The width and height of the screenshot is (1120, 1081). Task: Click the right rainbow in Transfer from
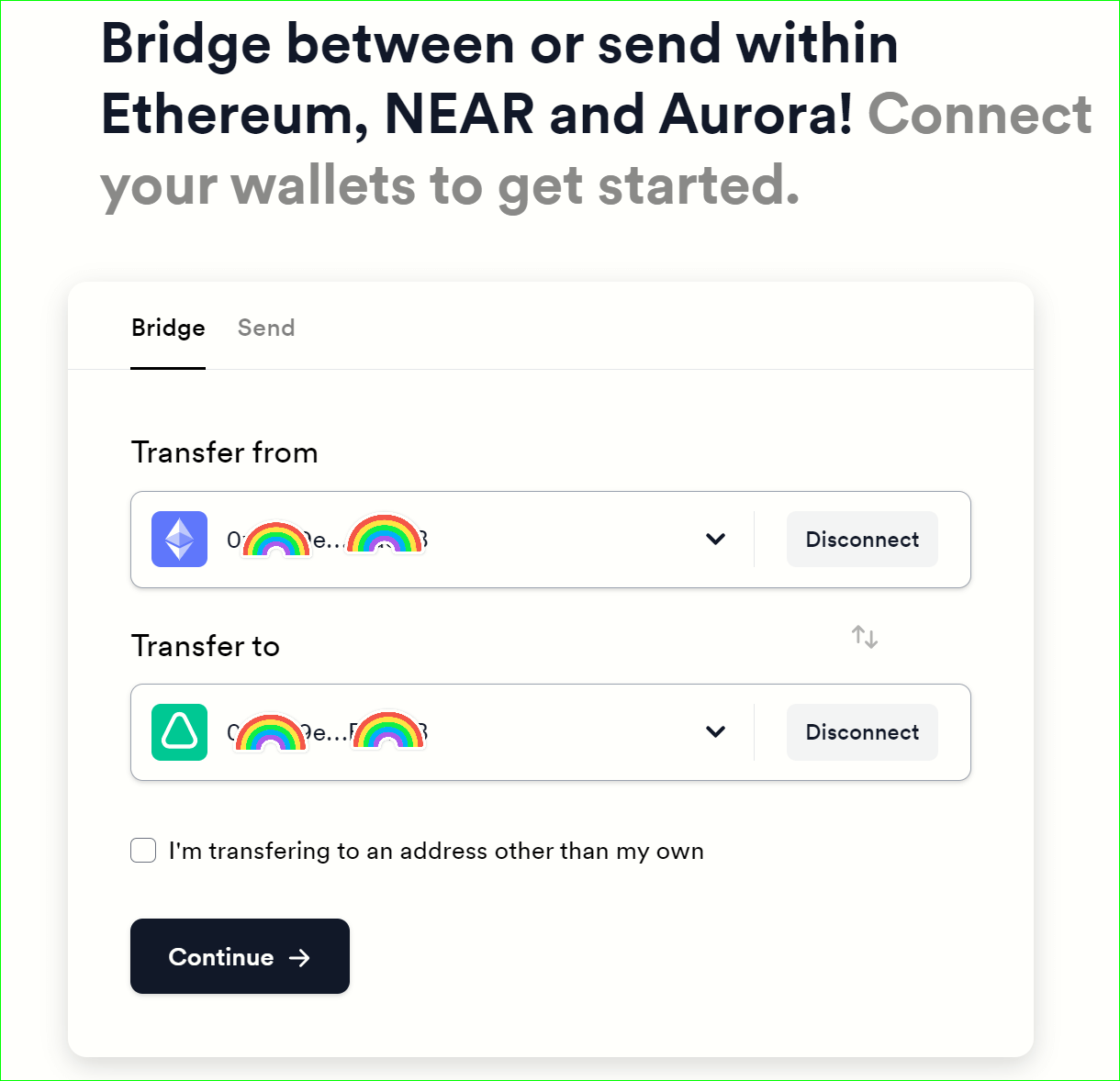[386, 535]
